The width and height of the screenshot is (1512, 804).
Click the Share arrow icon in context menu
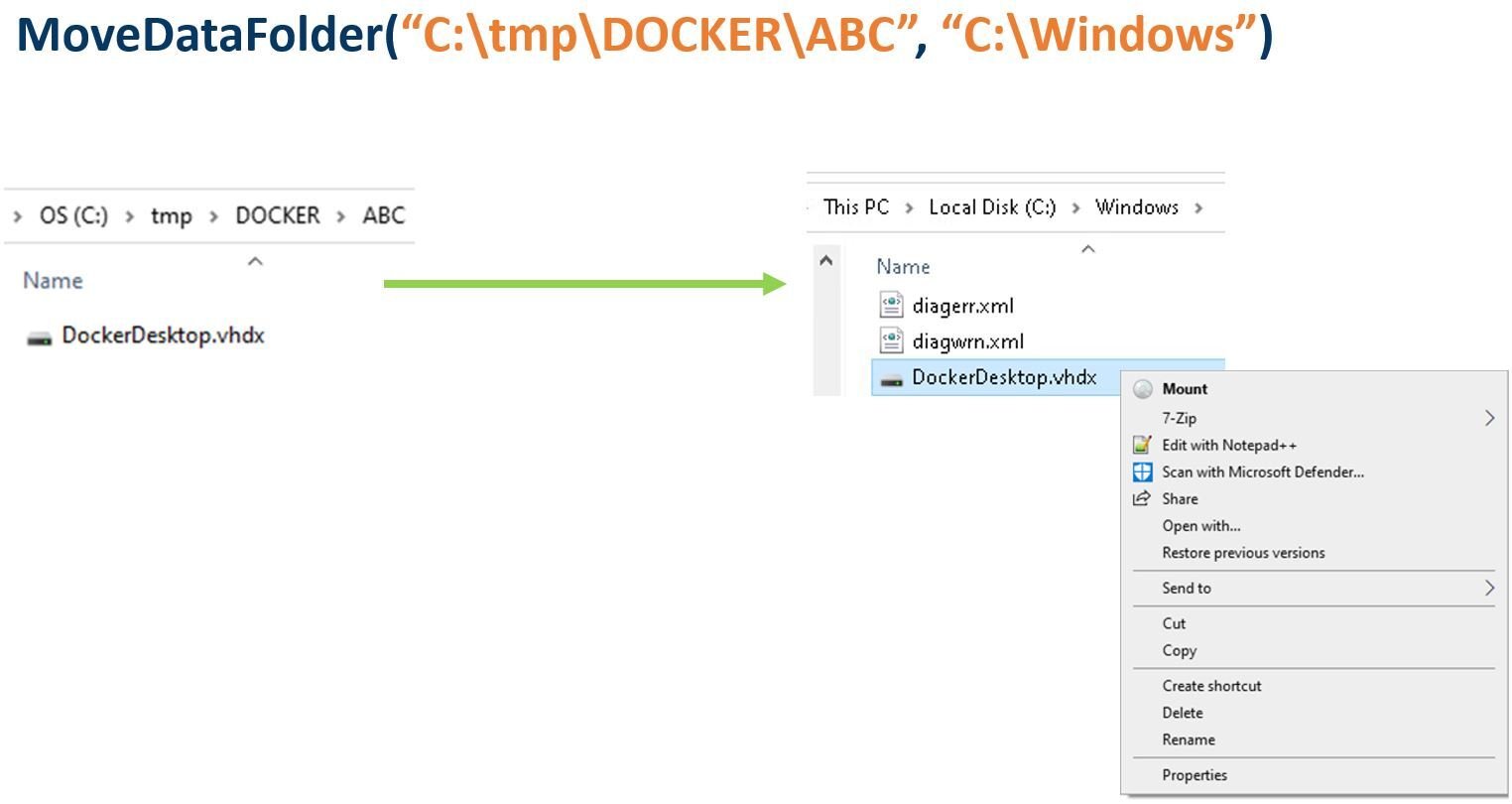coord(1142,498)
